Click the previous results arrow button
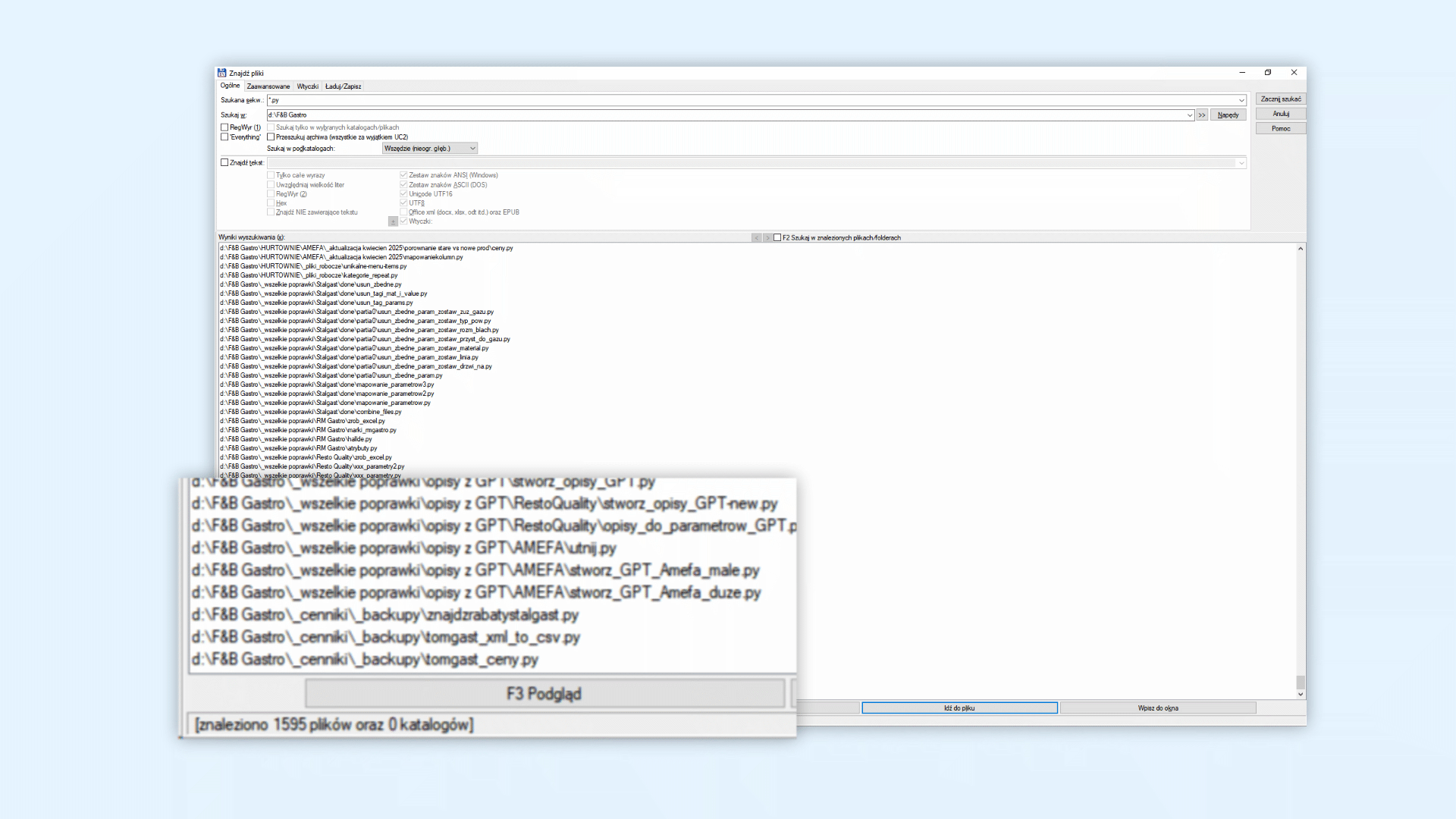 756,237
